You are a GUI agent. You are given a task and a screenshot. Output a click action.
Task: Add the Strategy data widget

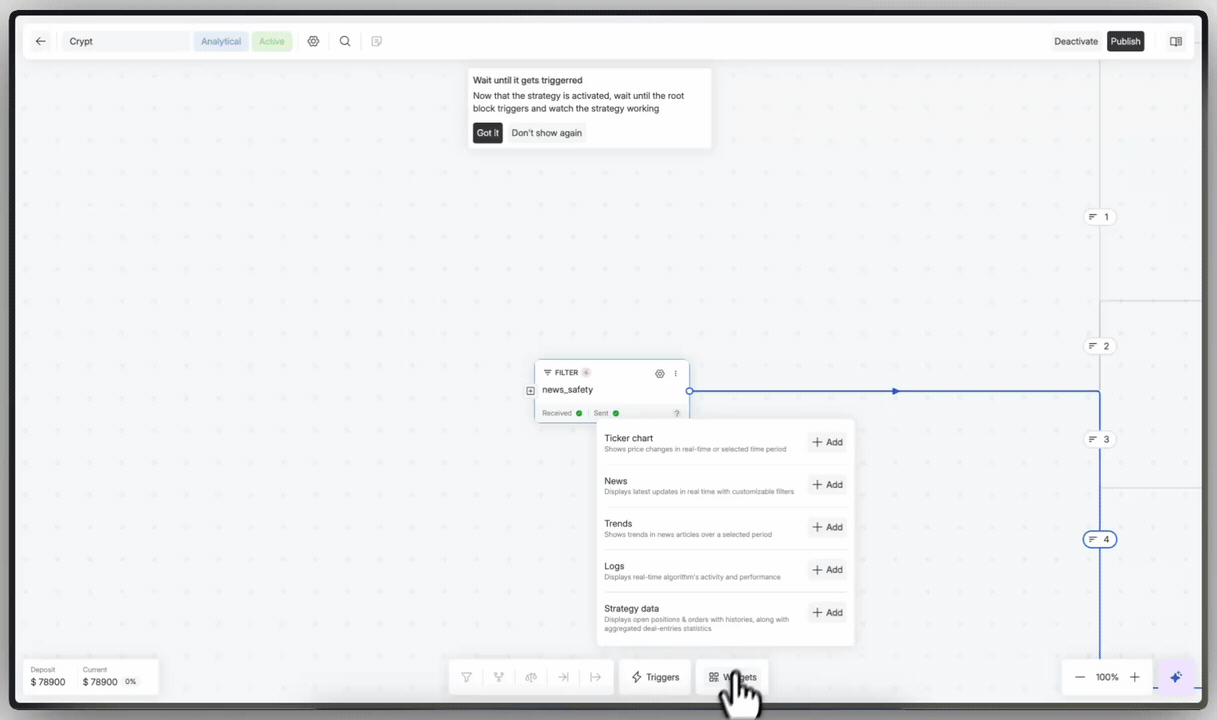pos(827,612)
